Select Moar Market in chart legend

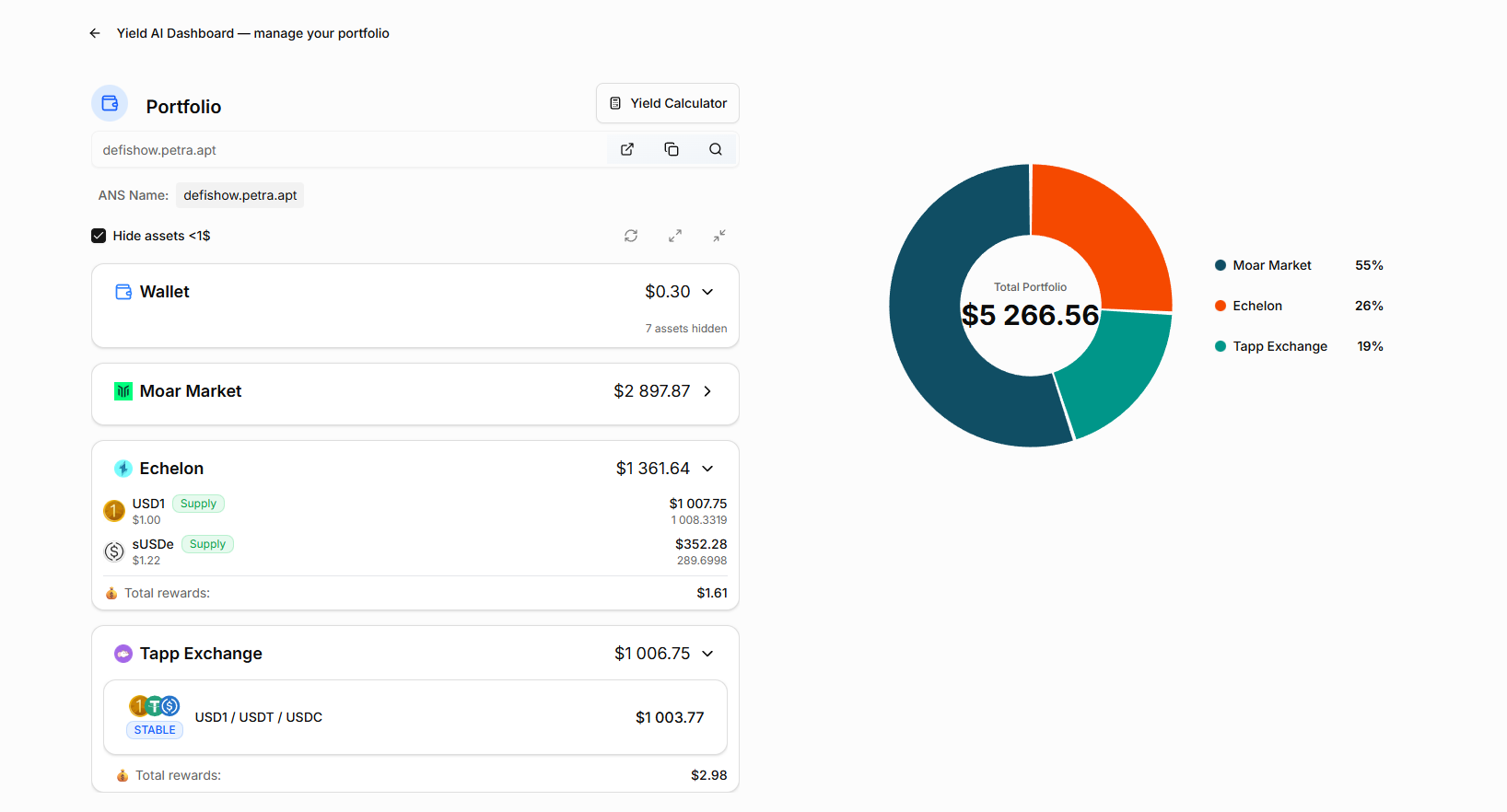(x=1271, y=265)
